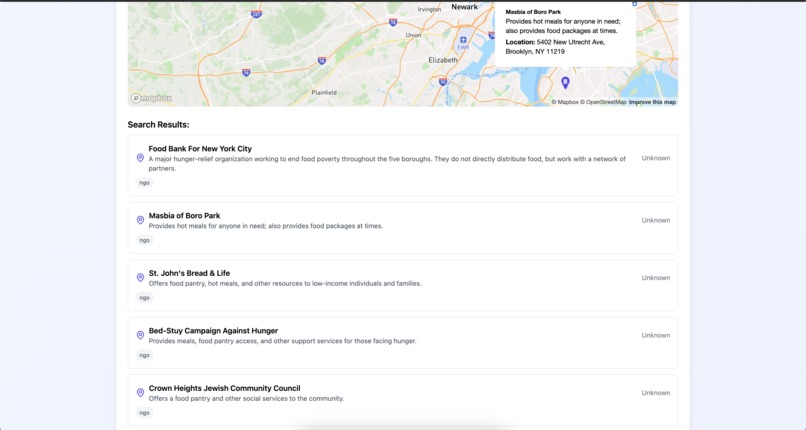The width and height of the screenshot is (806, 430).
Task: Click the 'Search Results:' heading
Action: pyautogui.click(x=158, y=125)
